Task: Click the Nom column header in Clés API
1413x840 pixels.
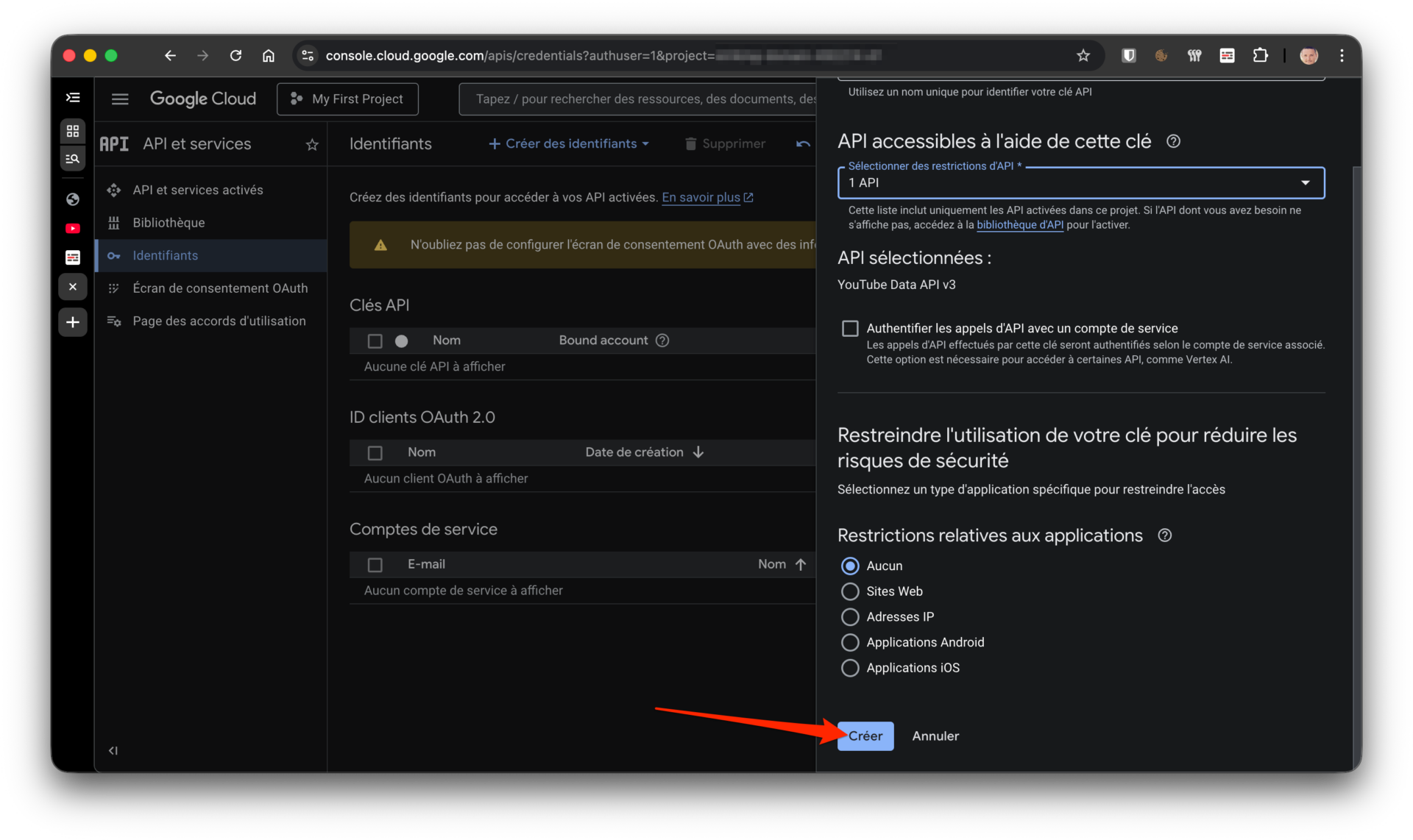Action: coord(447,340)
